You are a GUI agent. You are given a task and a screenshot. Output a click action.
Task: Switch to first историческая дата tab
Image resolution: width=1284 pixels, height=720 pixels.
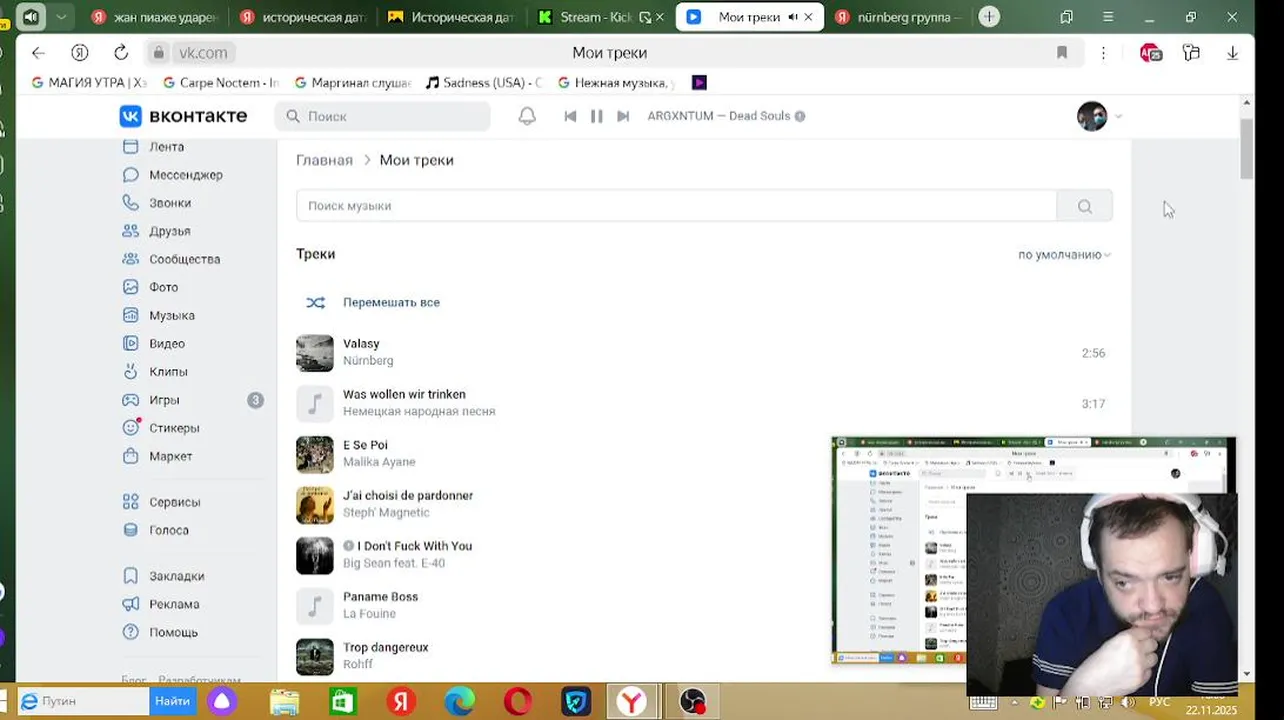(303, 17)
